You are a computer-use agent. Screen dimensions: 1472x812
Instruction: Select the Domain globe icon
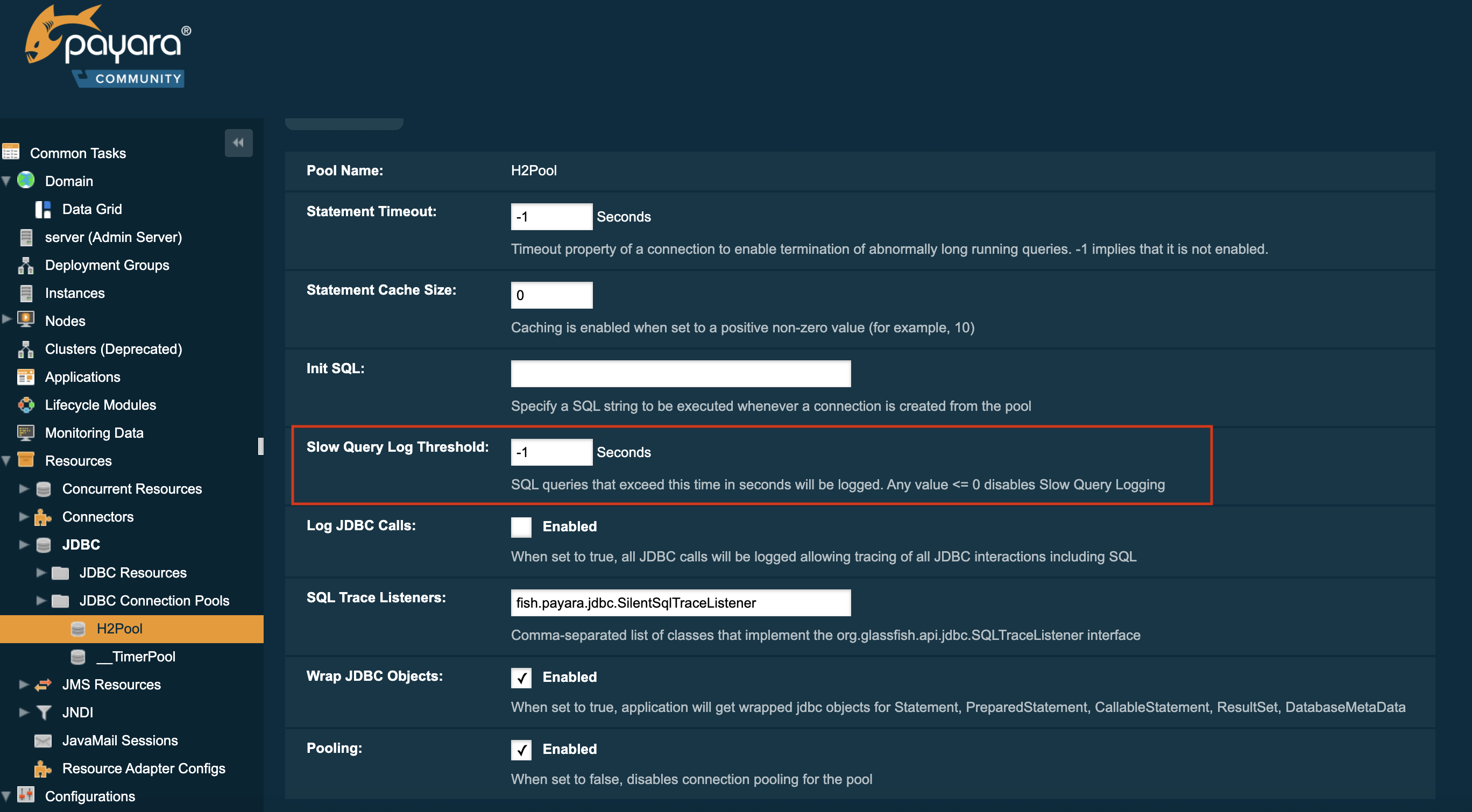[26, 181]
